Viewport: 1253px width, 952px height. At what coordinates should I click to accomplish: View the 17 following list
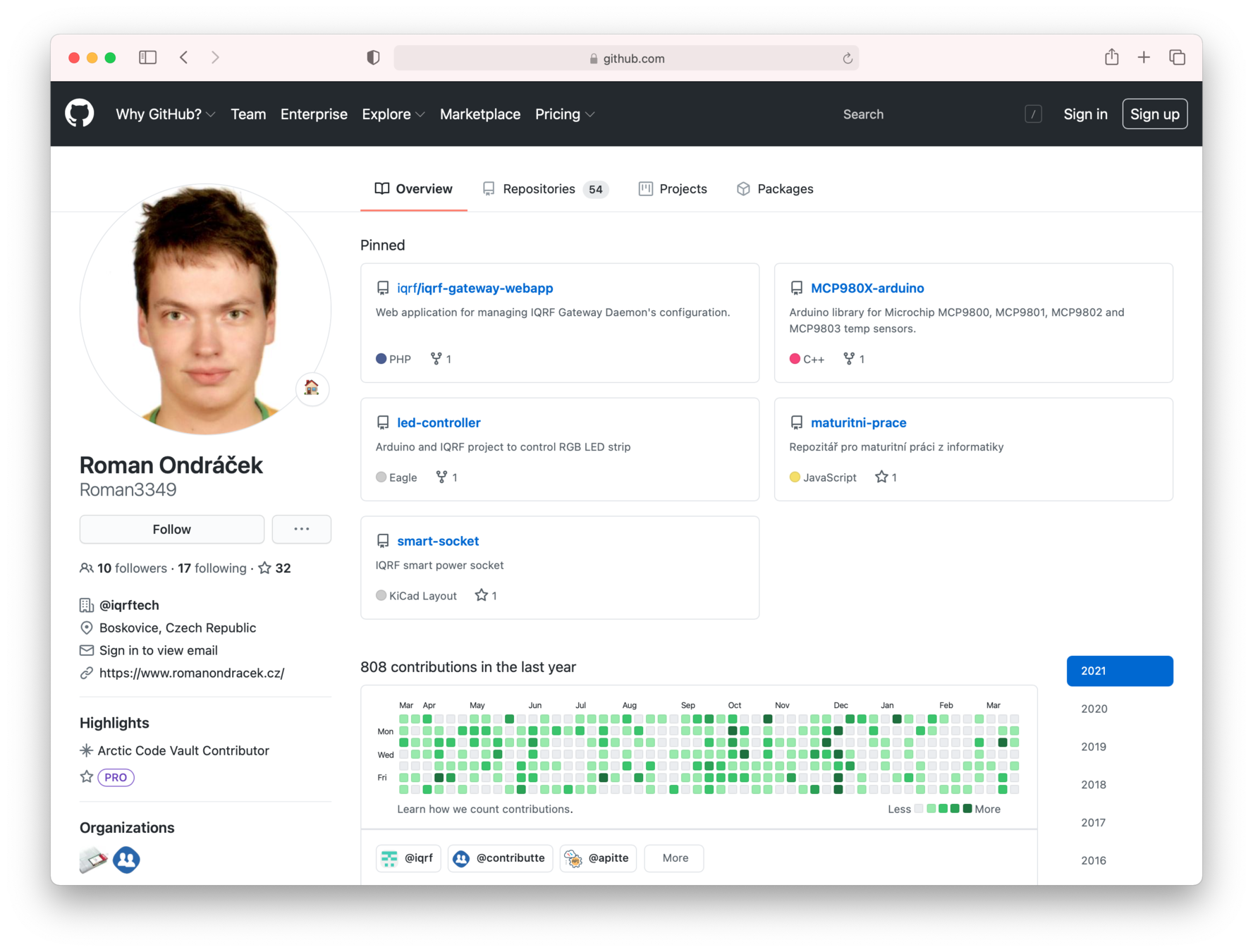212,568
